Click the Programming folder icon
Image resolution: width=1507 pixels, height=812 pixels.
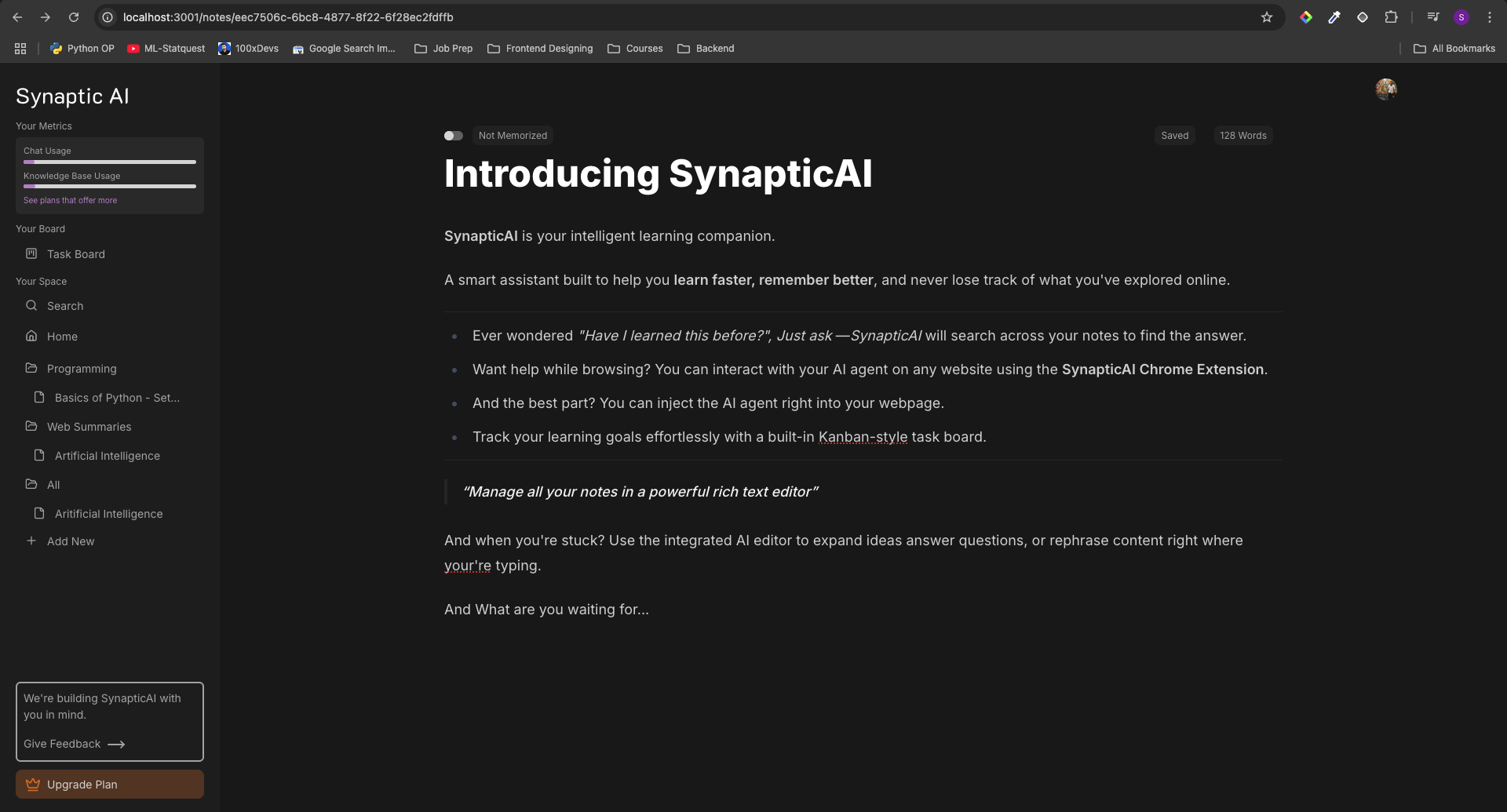[x=31, y=368]
